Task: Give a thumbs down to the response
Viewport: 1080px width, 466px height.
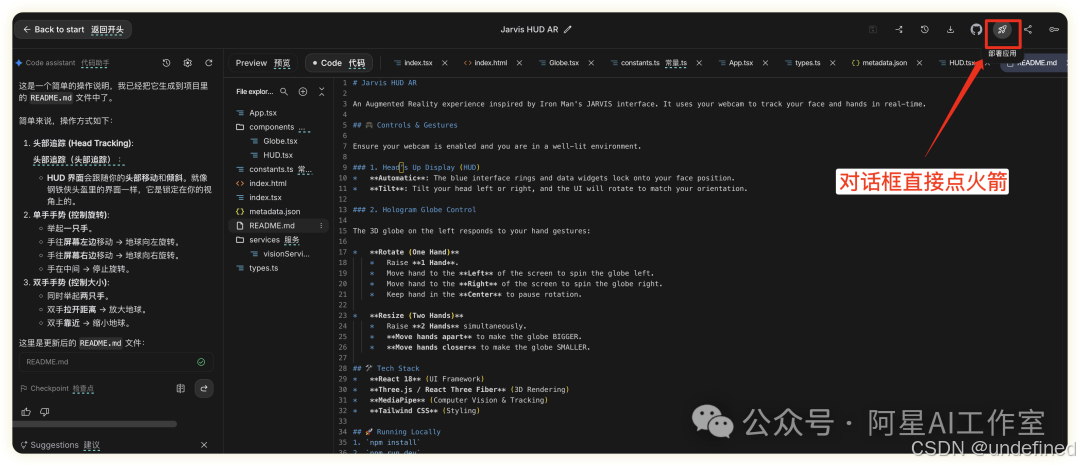Action: [x=45, y=412]
